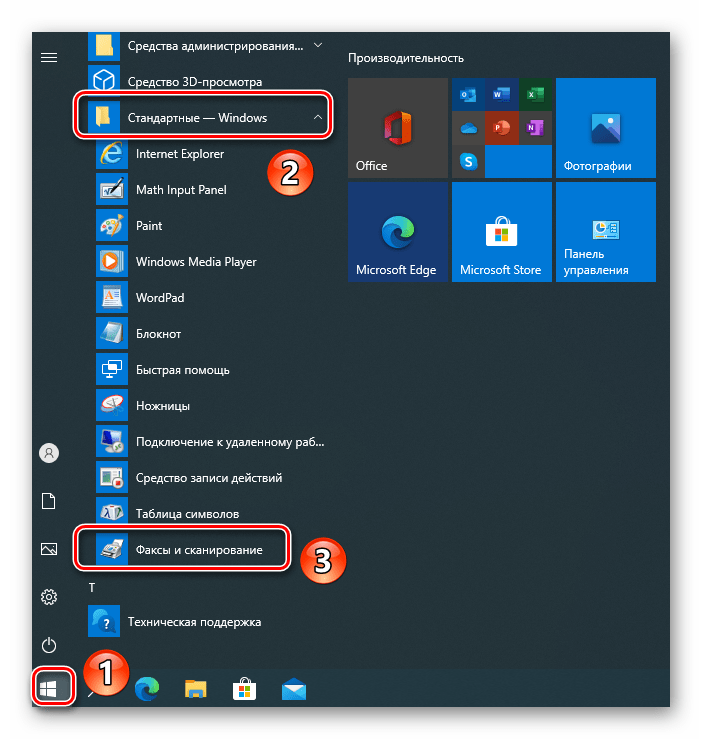Launch Math Input Panel
Screen dimensions: 702x739
click(210, 189)
